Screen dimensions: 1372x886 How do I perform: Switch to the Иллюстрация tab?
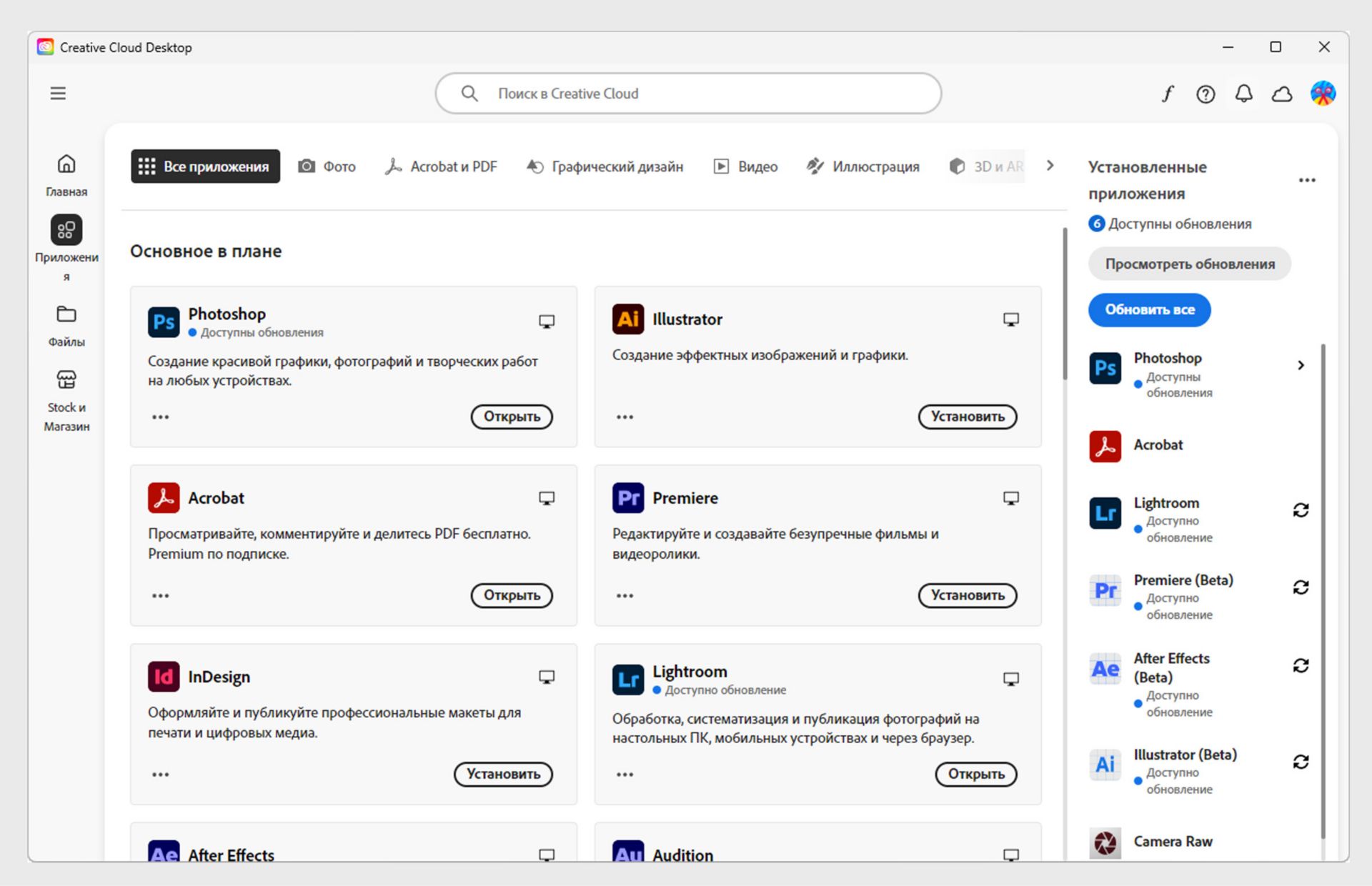point(863,166)
